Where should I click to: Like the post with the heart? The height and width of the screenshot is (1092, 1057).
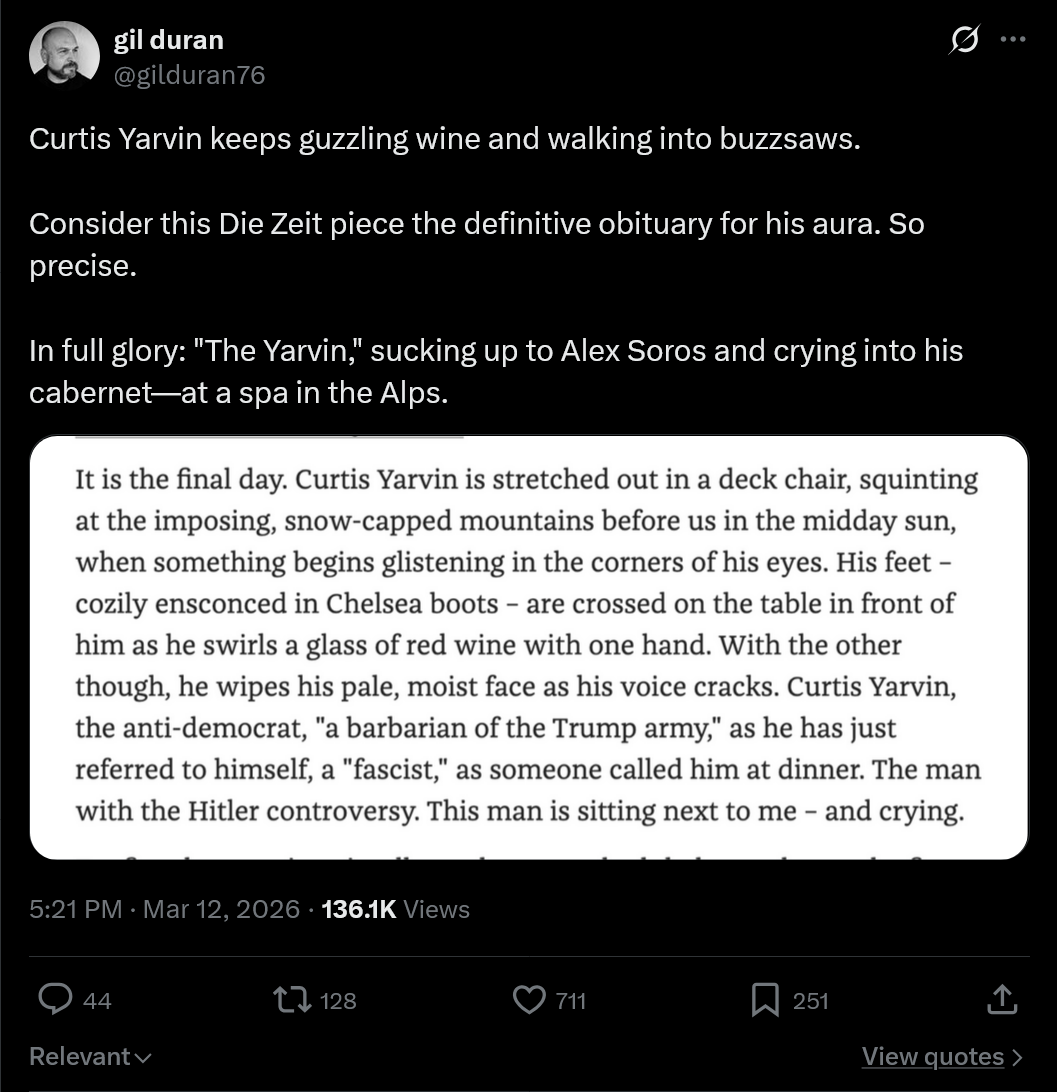tap(528, 999)
